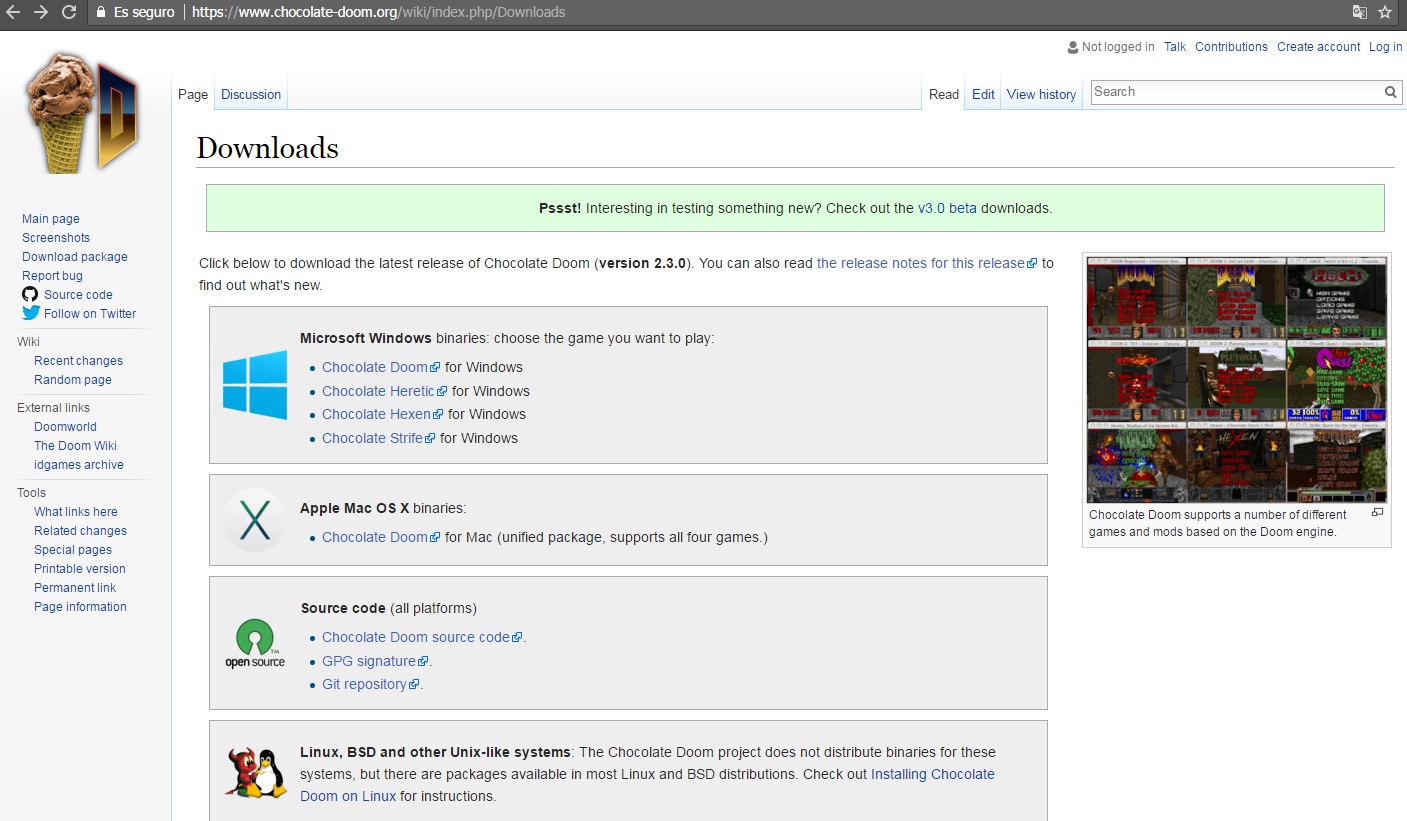The height and width of the screenshot is (821, 1407).
Task: Open the Git repository link
Action: point(370,684)
